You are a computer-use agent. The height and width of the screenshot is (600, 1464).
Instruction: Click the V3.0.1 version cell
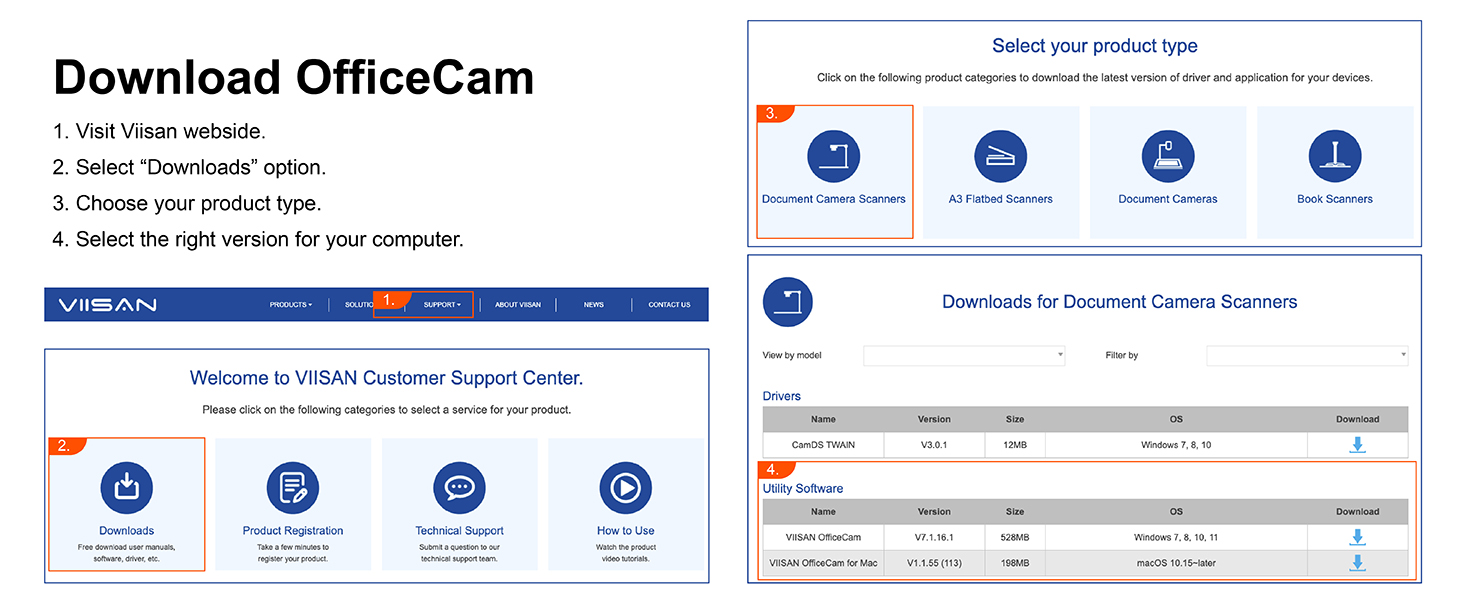click(x=934, y=445)
